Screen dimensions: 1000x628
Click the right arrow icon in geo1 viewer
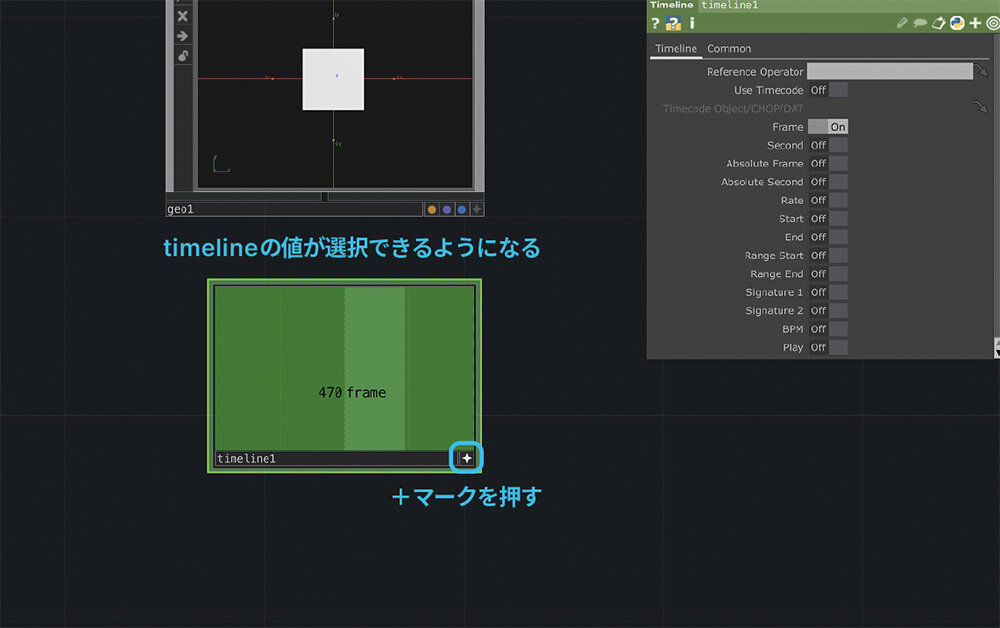[x=182, y=36]
